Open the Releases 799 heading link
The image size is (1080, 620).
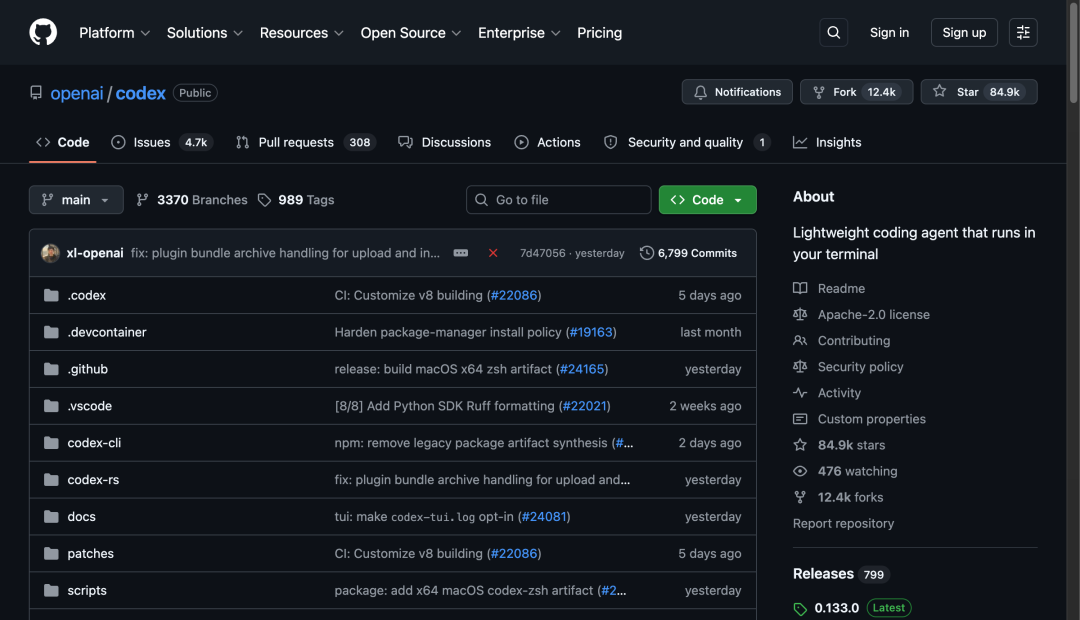(840, 574)
